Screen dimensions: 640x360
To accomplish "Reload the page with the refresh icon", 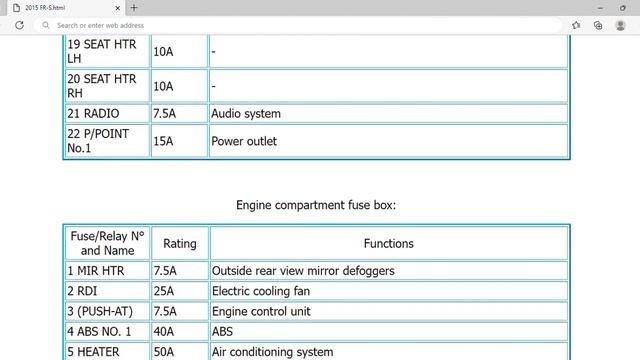I will 19,25.
